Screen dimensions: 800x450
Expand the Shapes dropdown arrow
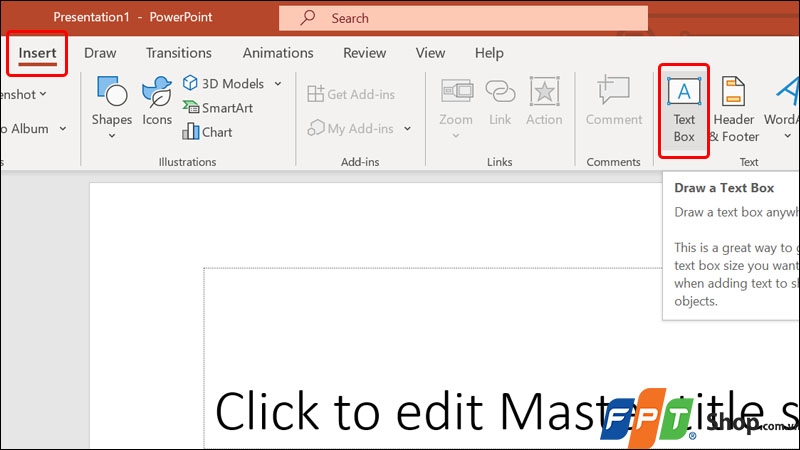click(x=112, y=136)
